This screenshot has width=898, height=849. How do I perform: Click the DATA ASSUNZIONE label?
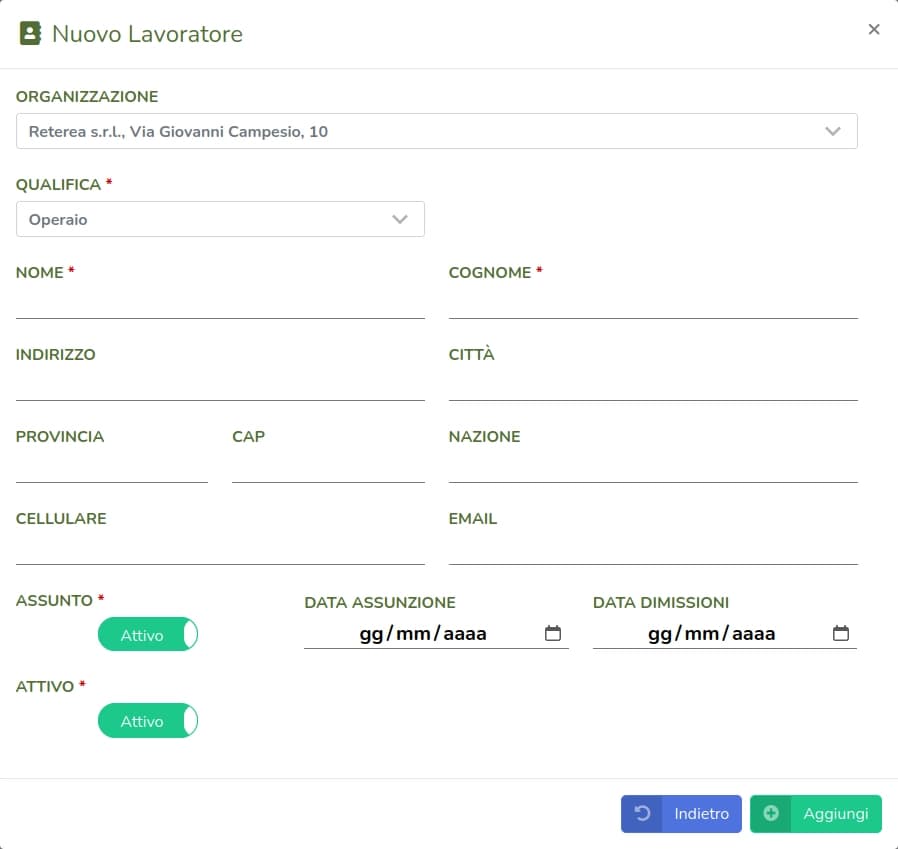pos(380,602)
